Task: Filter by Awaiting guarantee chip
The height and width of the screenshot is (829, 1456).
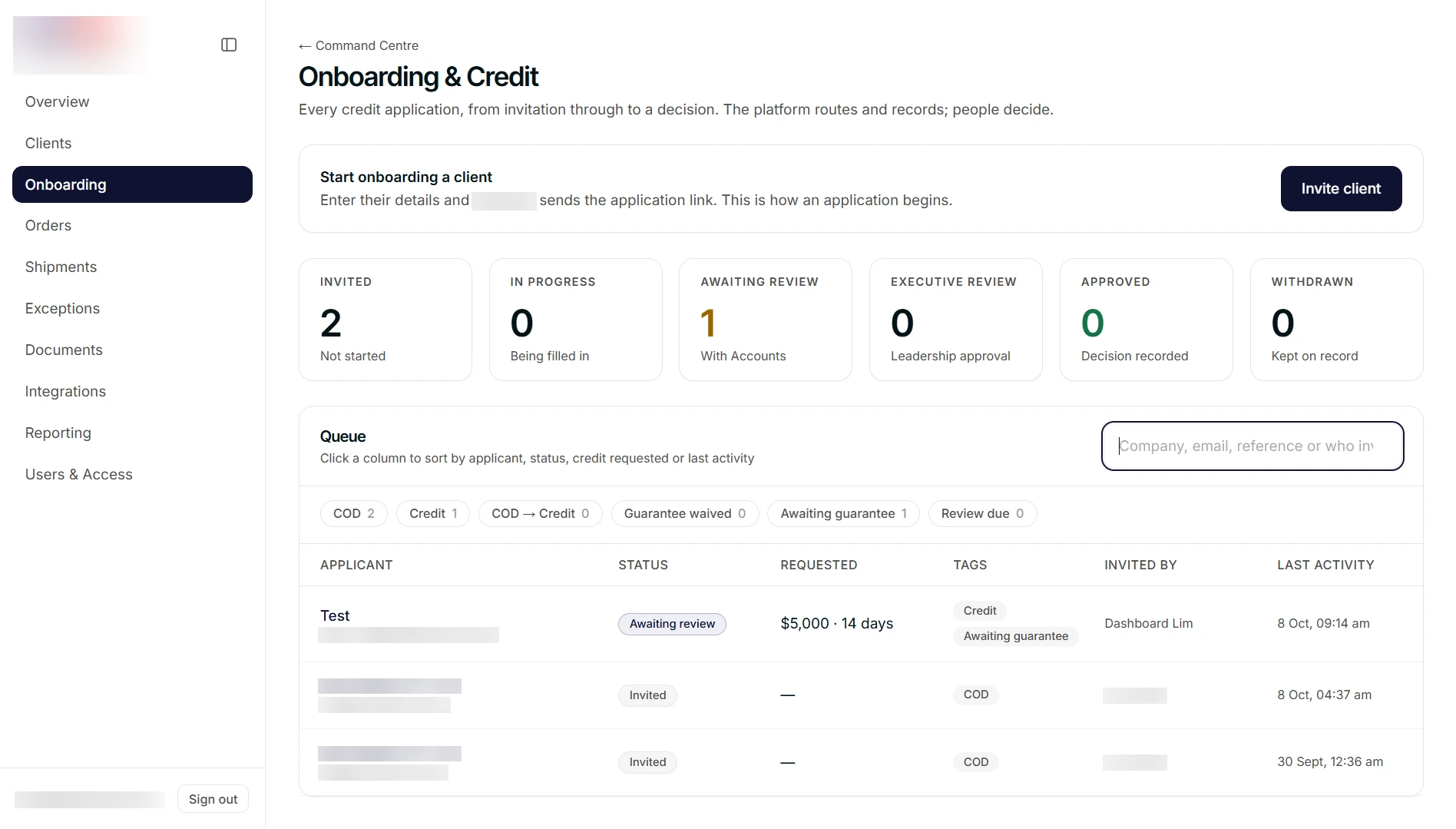Action: [844, 513]
